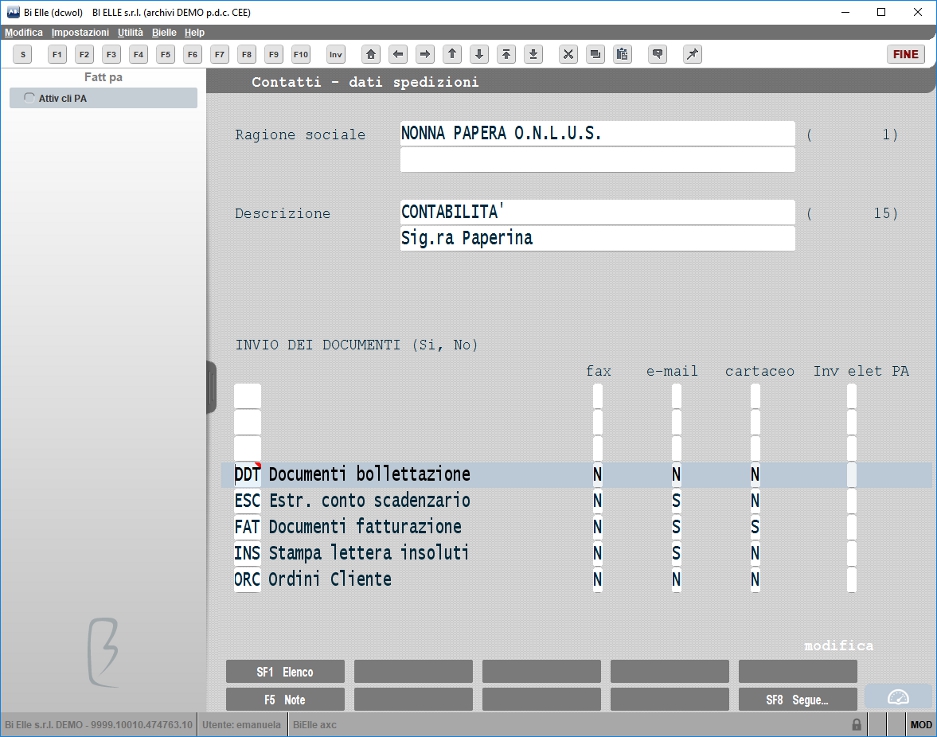This screenshot has height=737, width=937.
Task: Click the paste clipboard icon
Action: pos(622,54)
